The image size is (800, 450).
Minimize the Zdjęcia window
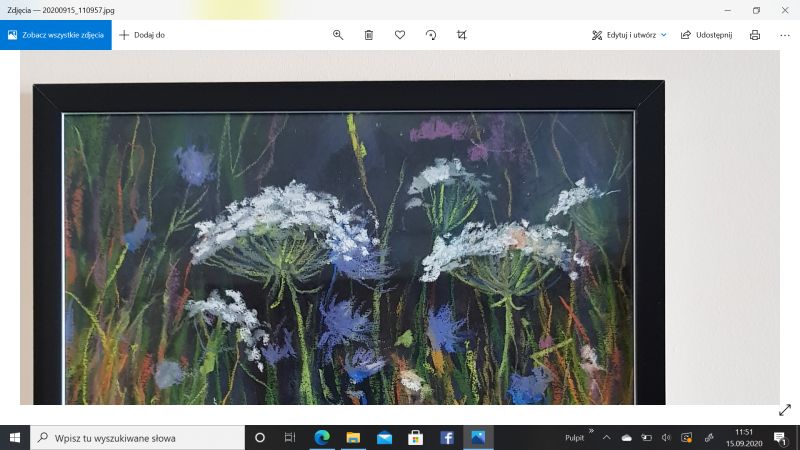(728, 10)
